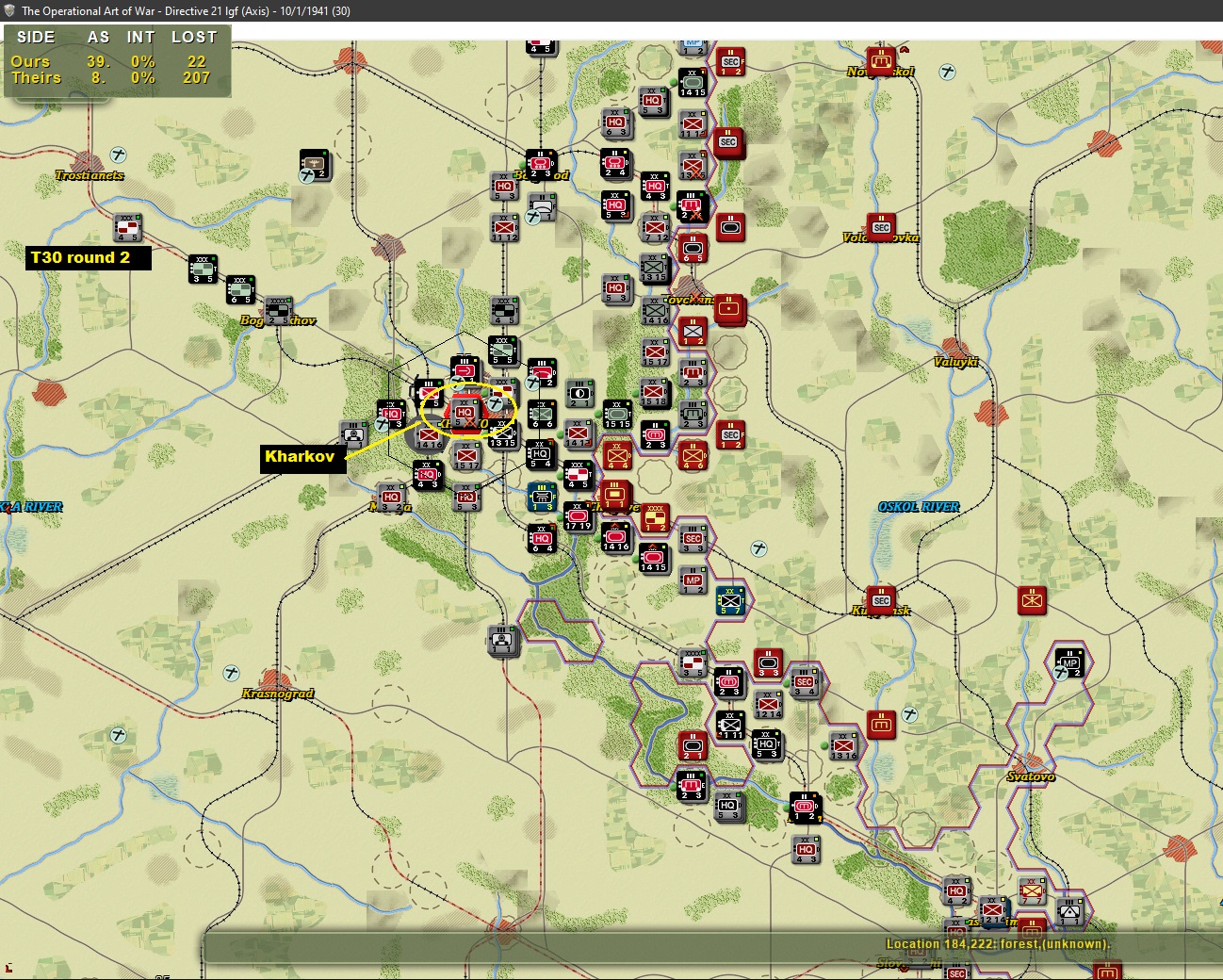Click the LOST column header in battle panel
1223x980 pixels.
194,37
